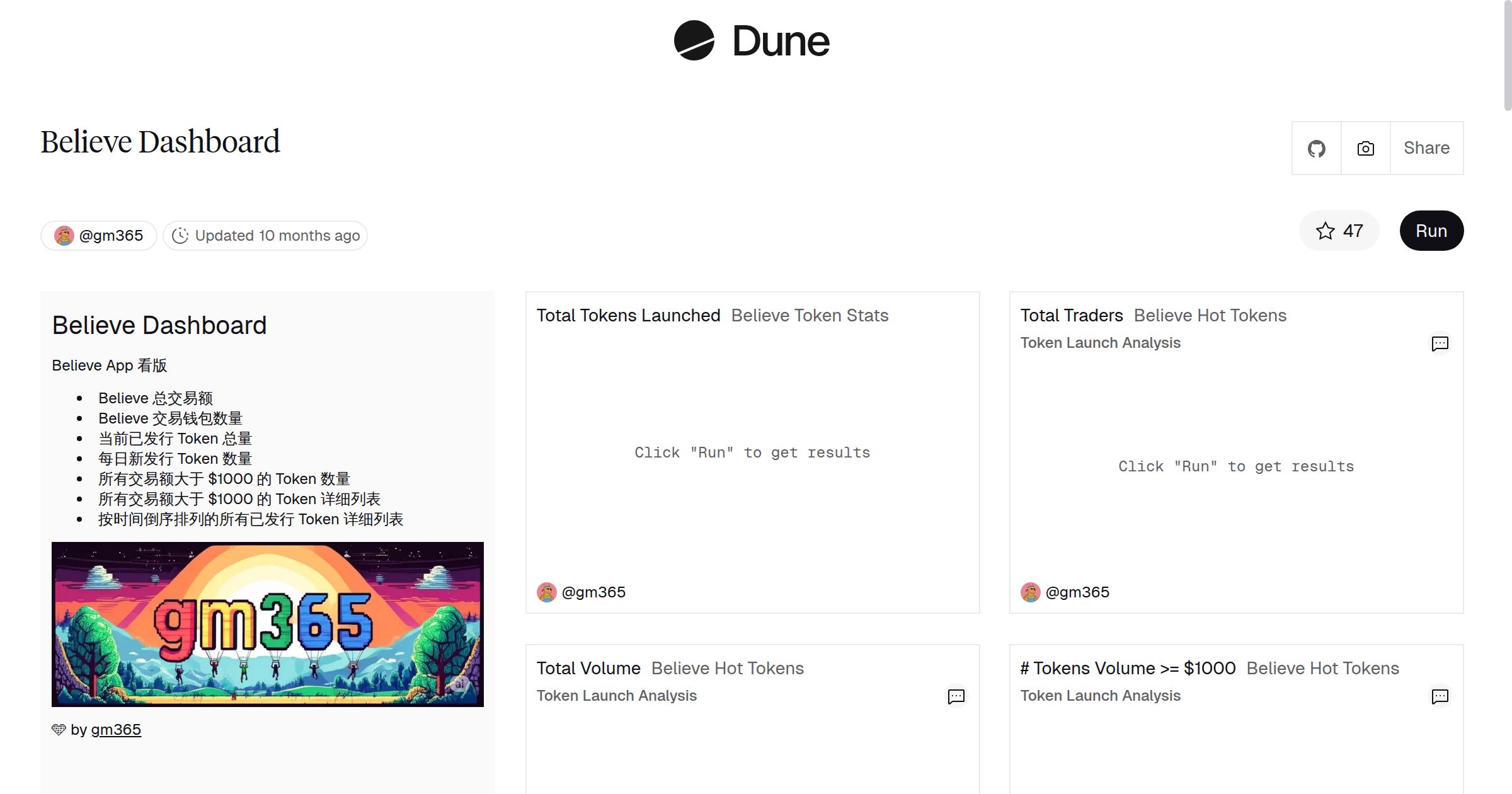Open "Believe Hot Tokens" on the Total Volume card

[x=727, y=668]
